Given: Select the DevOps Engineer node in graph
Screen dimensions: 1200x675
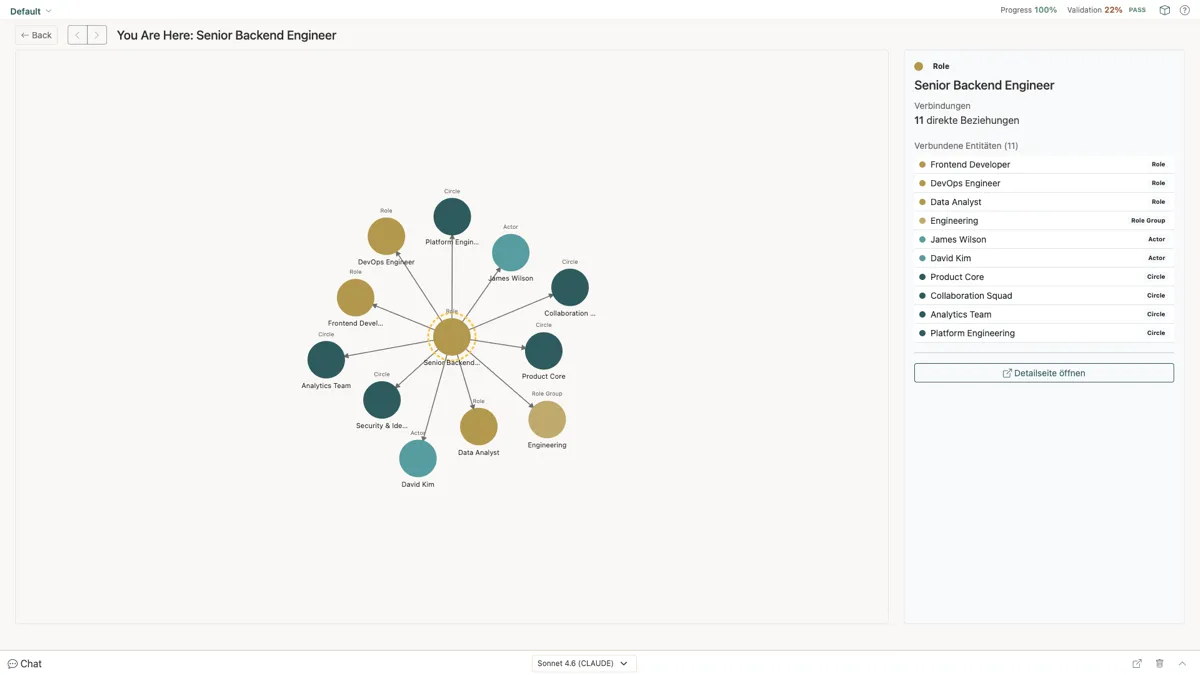Looking at the screenshot, I should point(386,236).
